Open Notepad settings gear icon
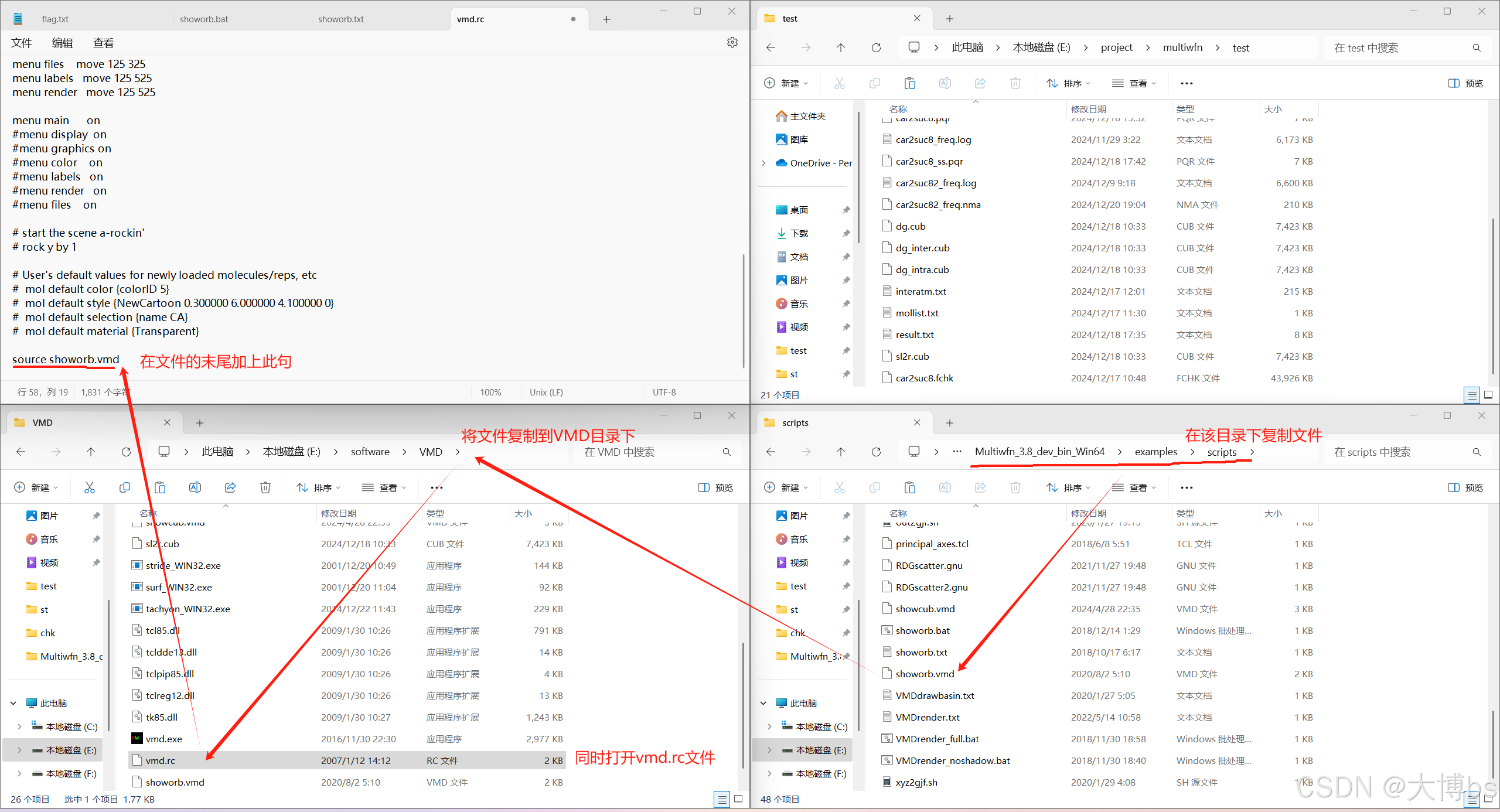This screenshot has height=812, width=1500. click(x=732, y=42)
